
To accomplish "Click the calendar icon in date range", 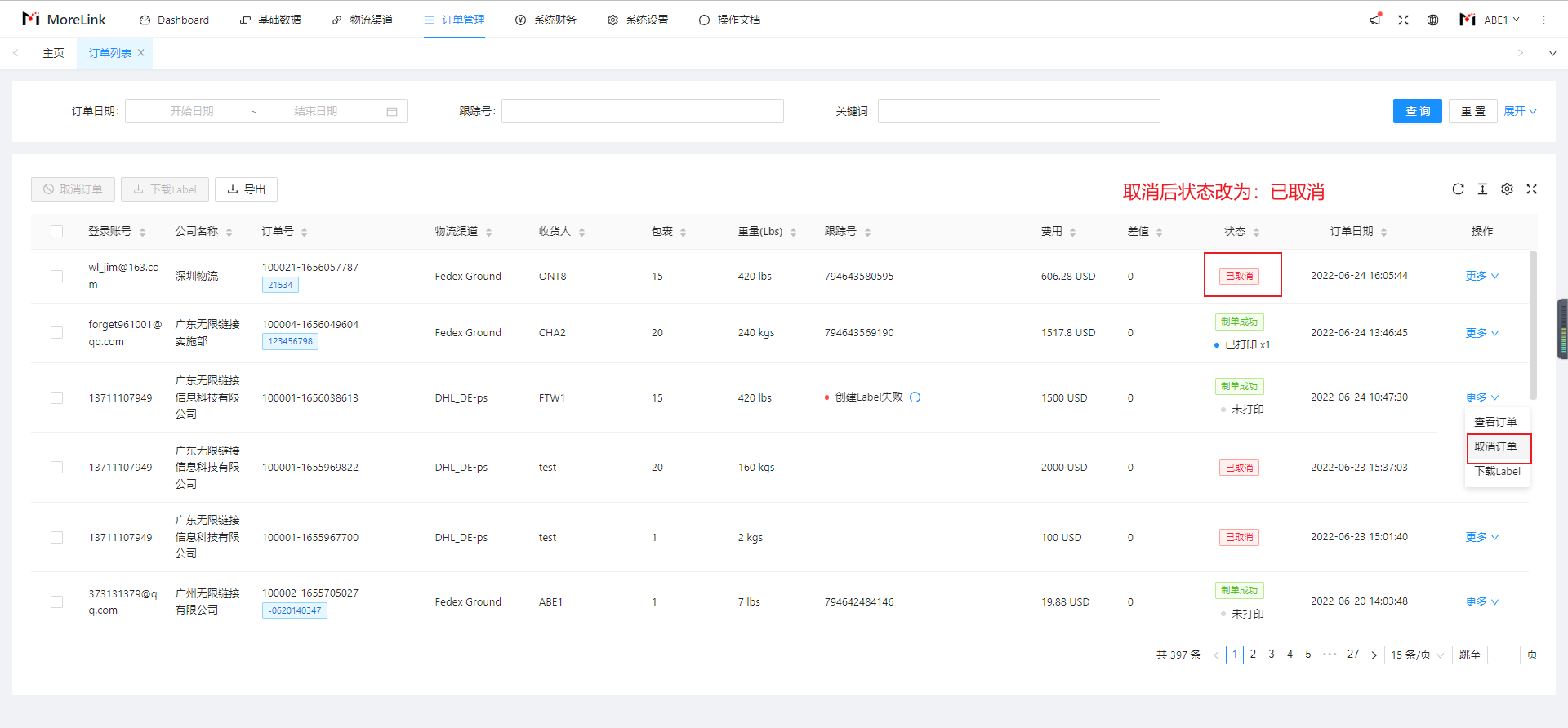I will coord(392,111).
